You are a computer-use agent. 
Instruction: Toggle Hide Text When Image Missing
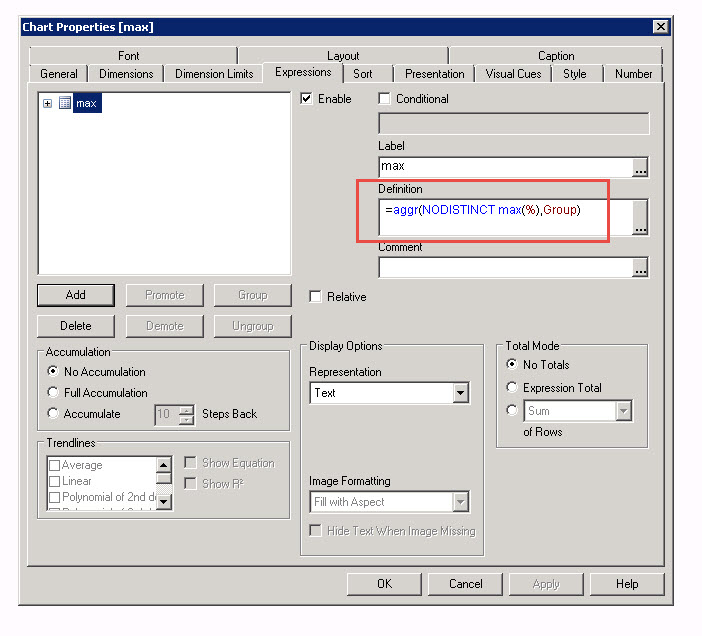315,531
